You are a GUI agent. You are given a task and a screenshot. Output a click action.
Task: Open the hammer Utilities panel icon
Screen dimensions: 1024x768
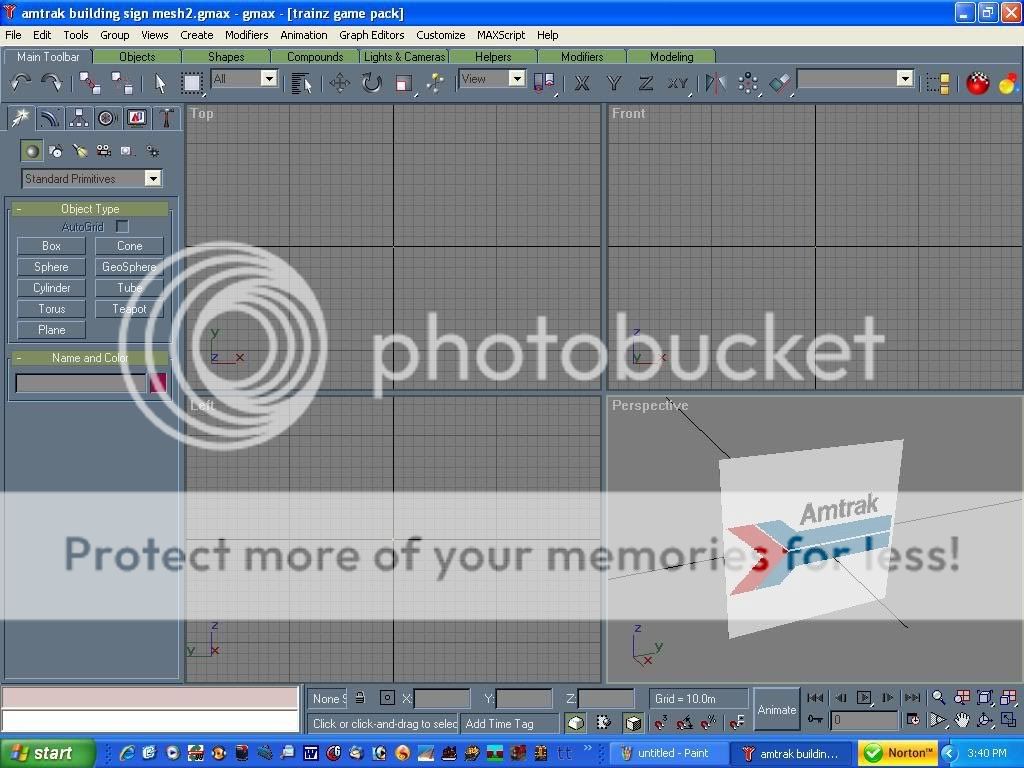coord(166,118)
